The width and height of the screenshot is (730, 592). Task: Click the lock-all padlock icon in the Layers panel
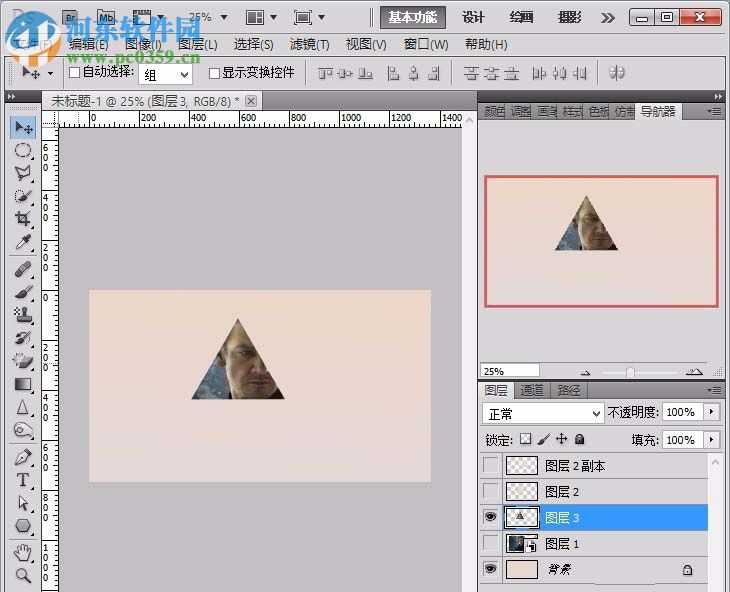(x=580, y=439)
